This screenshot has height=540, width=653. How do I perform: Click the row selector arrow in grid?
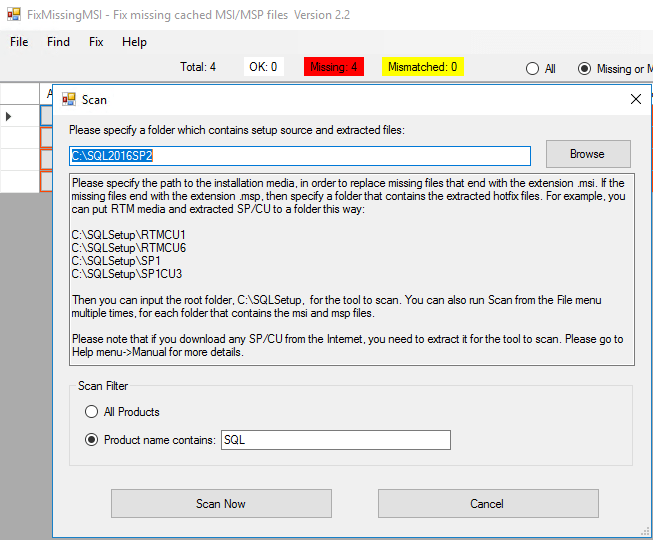10,117
